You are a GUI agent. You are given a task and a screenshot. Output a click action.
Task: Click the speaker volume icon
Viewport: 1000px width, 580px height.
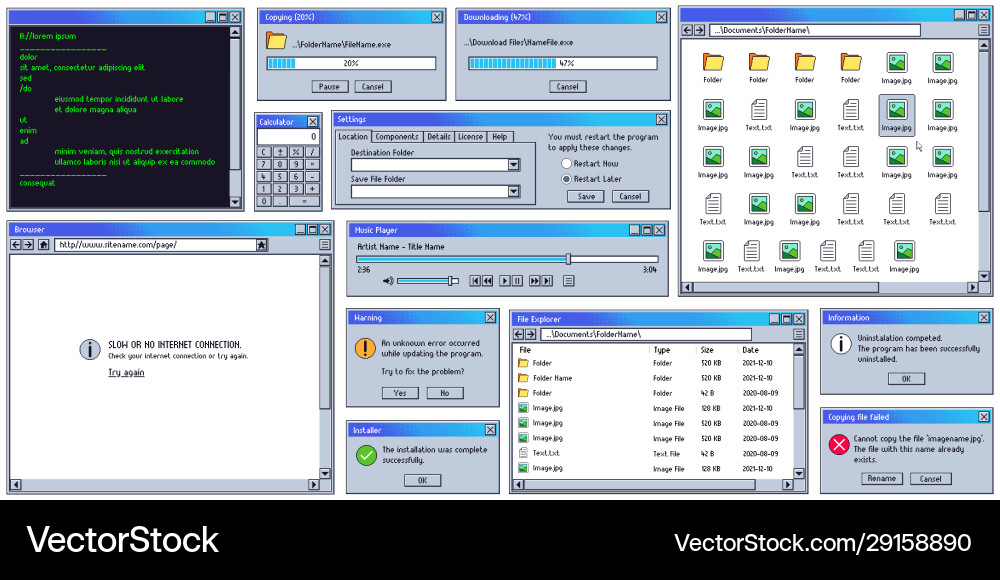point(388,281)
